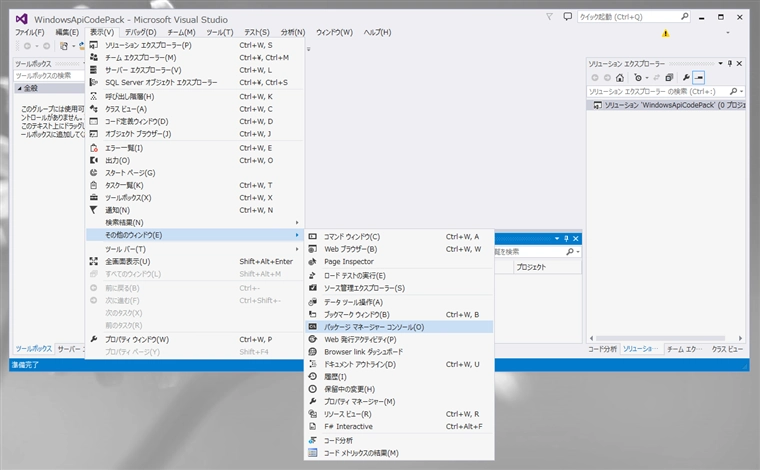Click the search magnifier in Solution Explorer search
This screenshot has height=470, width=760.
point(733,91)
